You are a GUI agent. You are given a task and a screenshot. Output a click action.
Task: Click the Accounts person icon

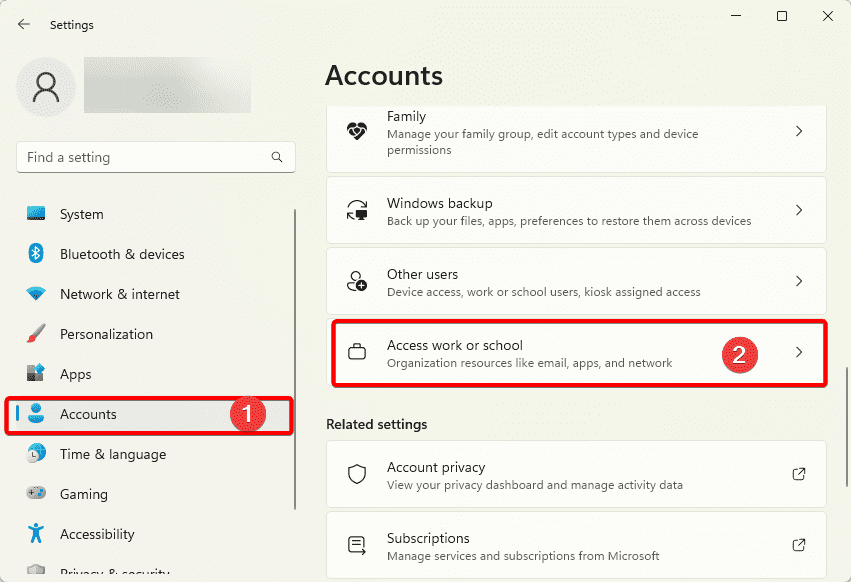point(36,414)
